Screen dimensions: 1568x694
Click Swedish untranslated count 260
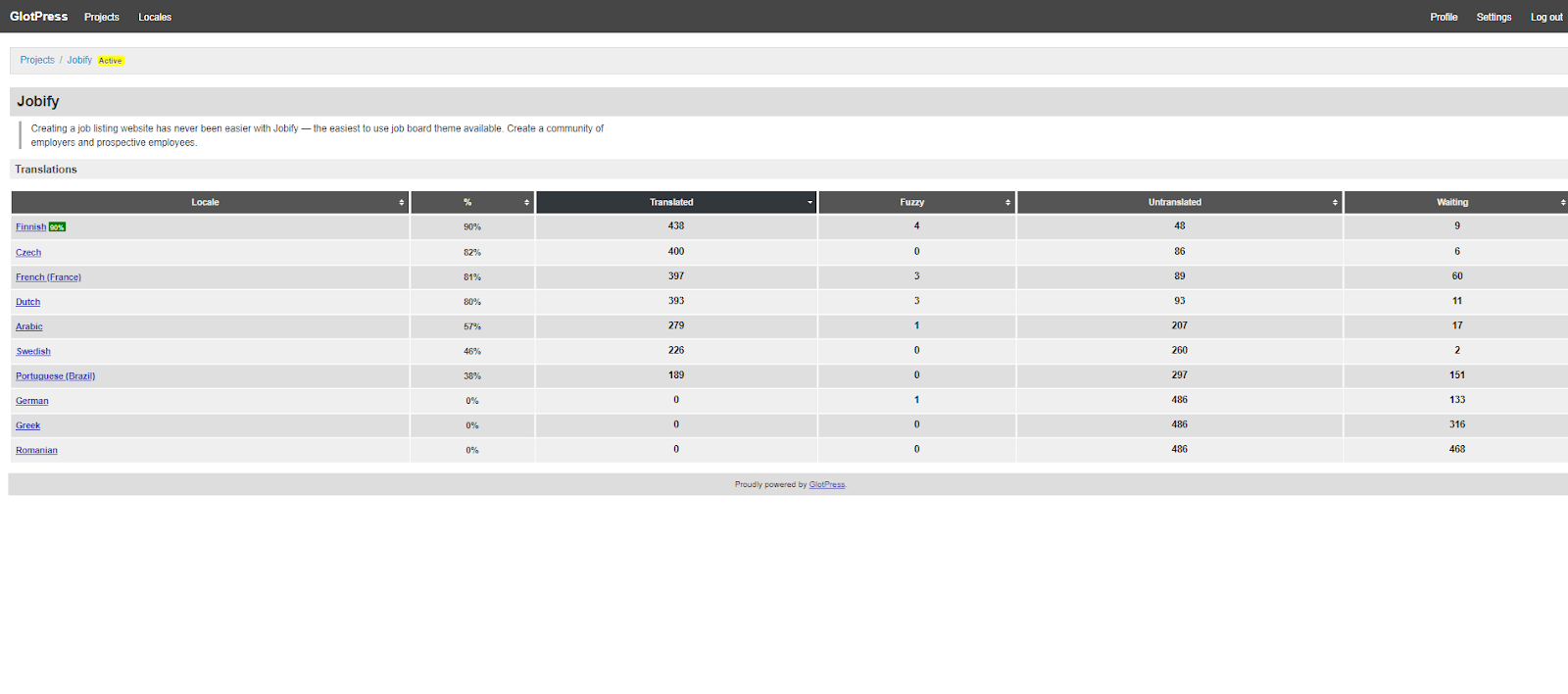[x=1180, y=350]
